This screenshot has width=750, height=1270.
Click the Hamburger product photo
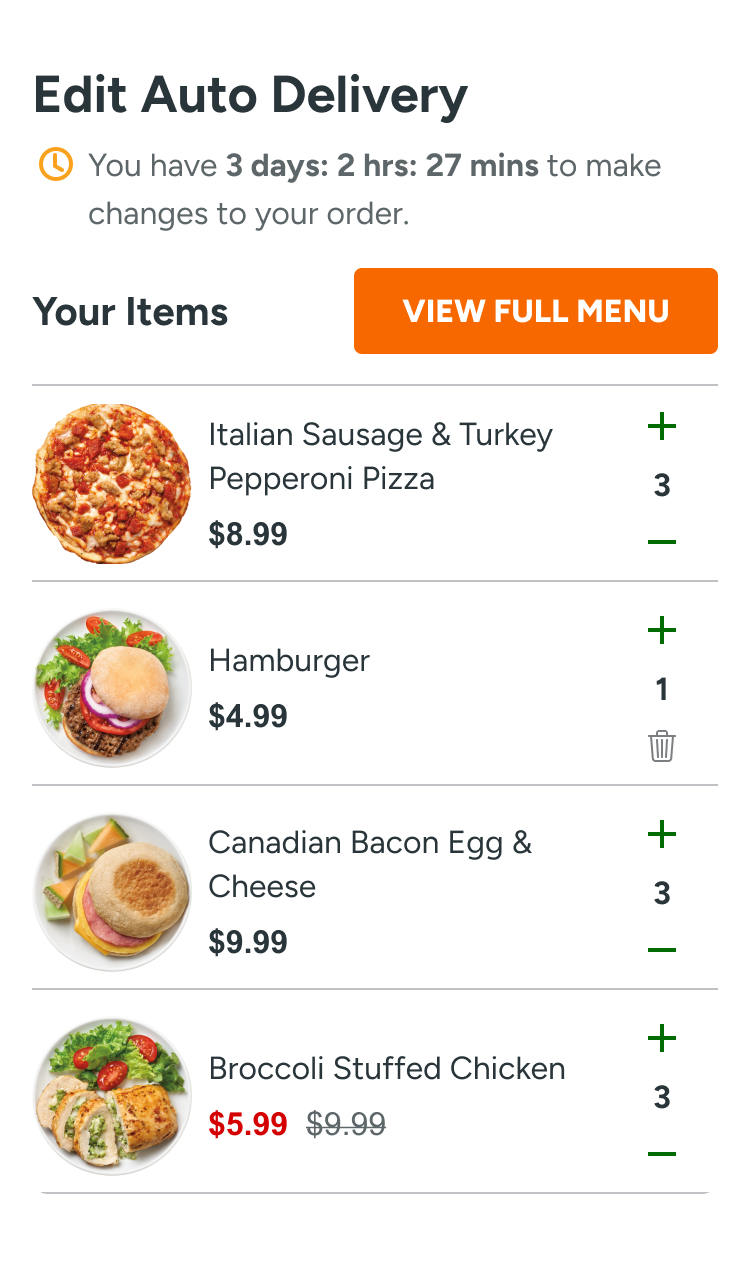click(x=112, y=687)
